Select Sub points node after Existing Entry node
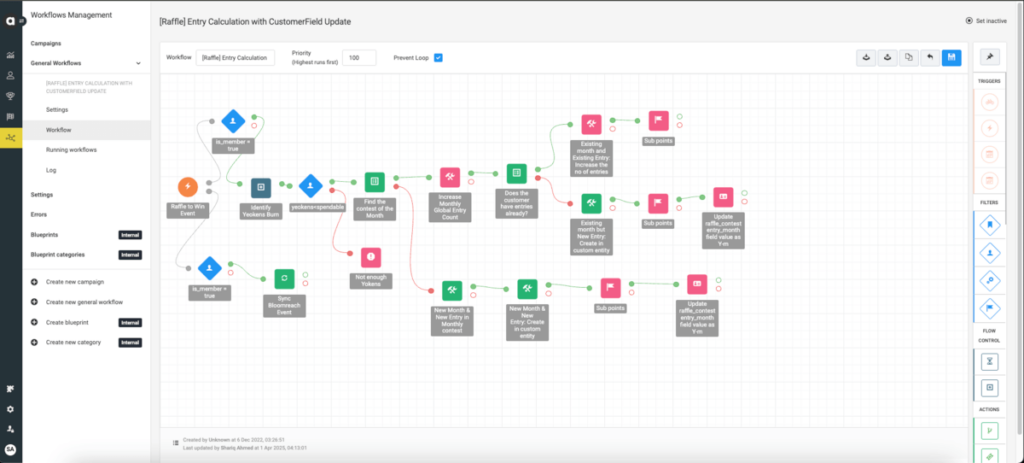1024x463 pixels. tap(658, 121)
